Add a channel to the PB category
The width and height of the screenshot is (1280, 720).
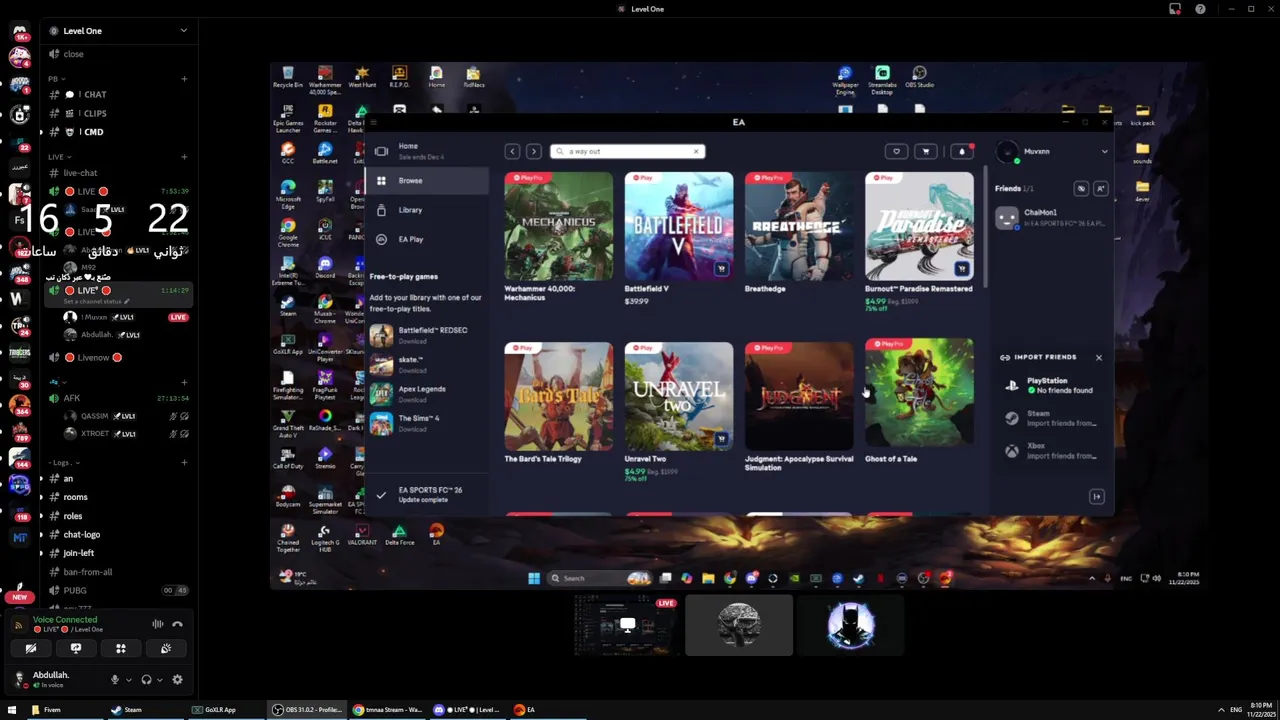[x=184, y=79]
